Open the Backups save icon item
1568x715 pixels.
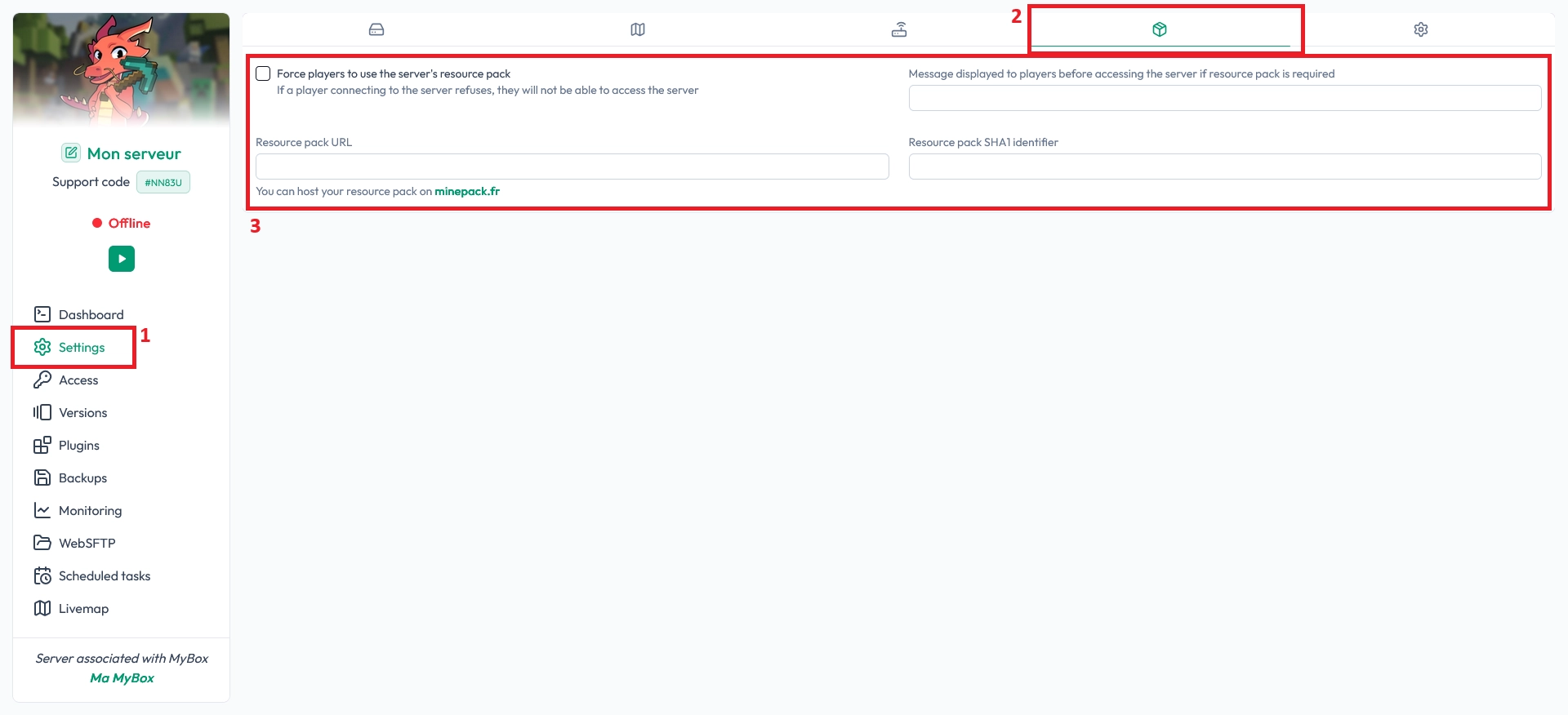coord(42,477)
